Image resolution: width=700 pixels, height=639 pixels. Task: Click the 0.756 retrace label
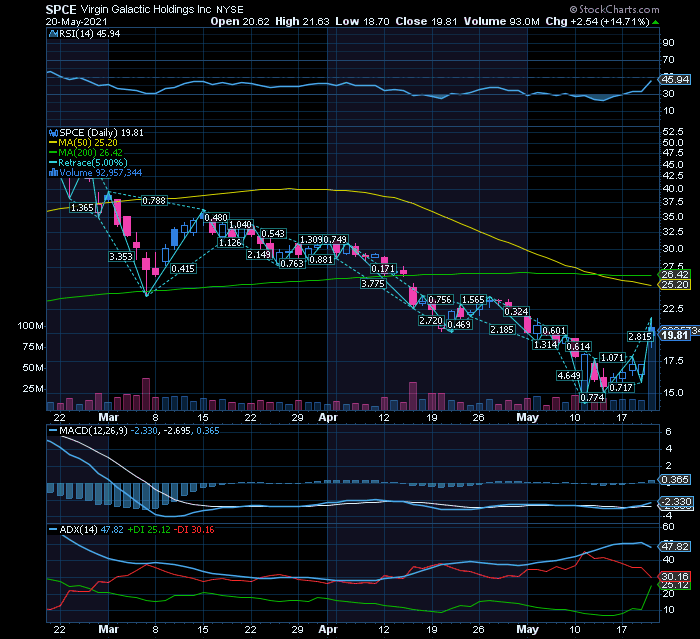(440, 300)
